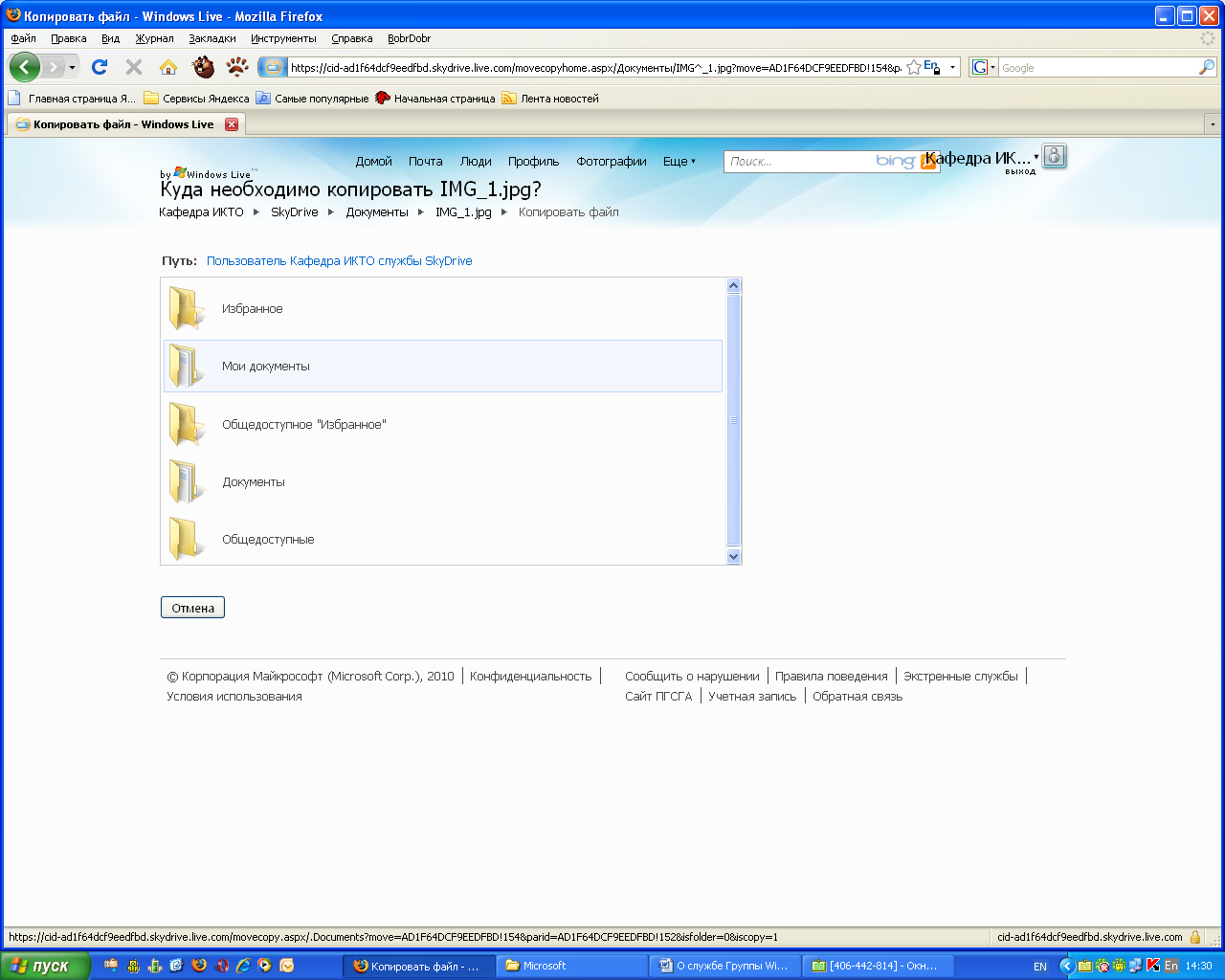This screenshot has height=980, width=1225.
Task: Click the paw print toolbar icon
Action: pyautogui.click(x=237, y=67)
